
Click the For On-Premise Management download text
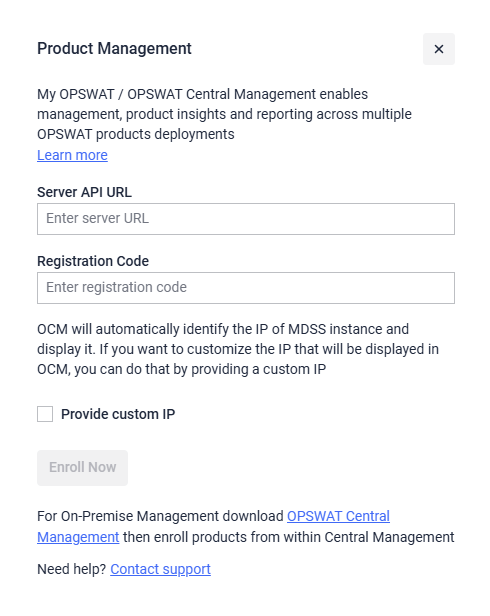click(160, 516)
